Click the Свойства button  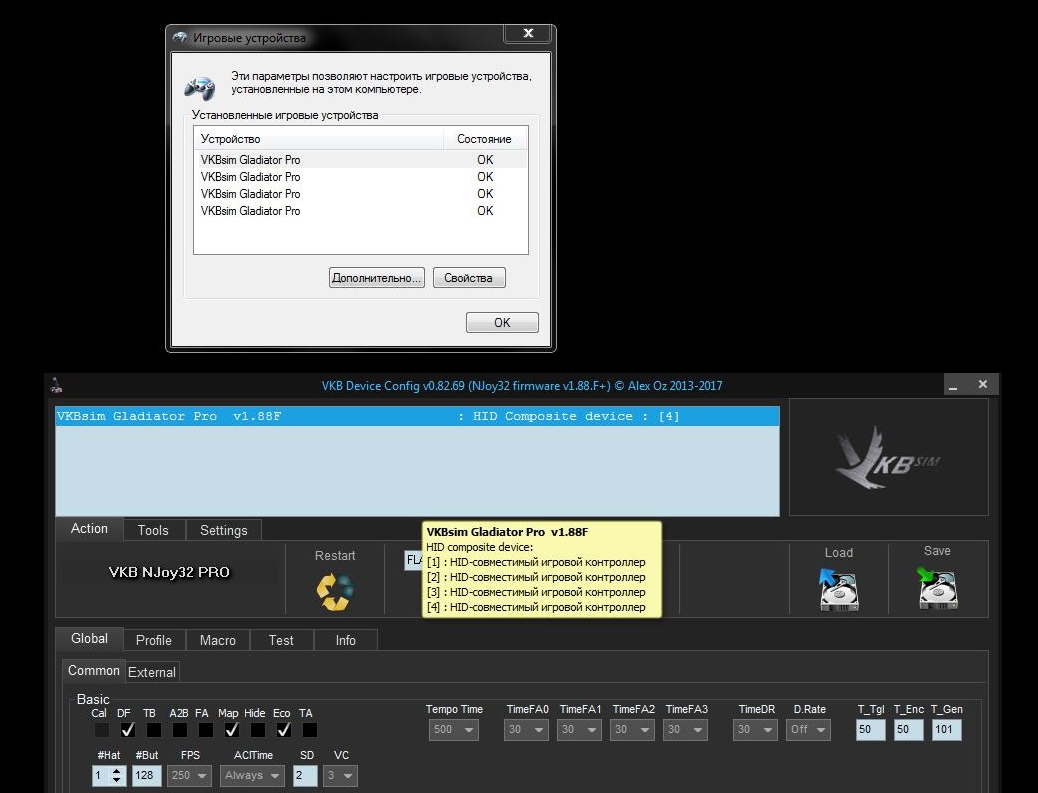coord(469,278)
